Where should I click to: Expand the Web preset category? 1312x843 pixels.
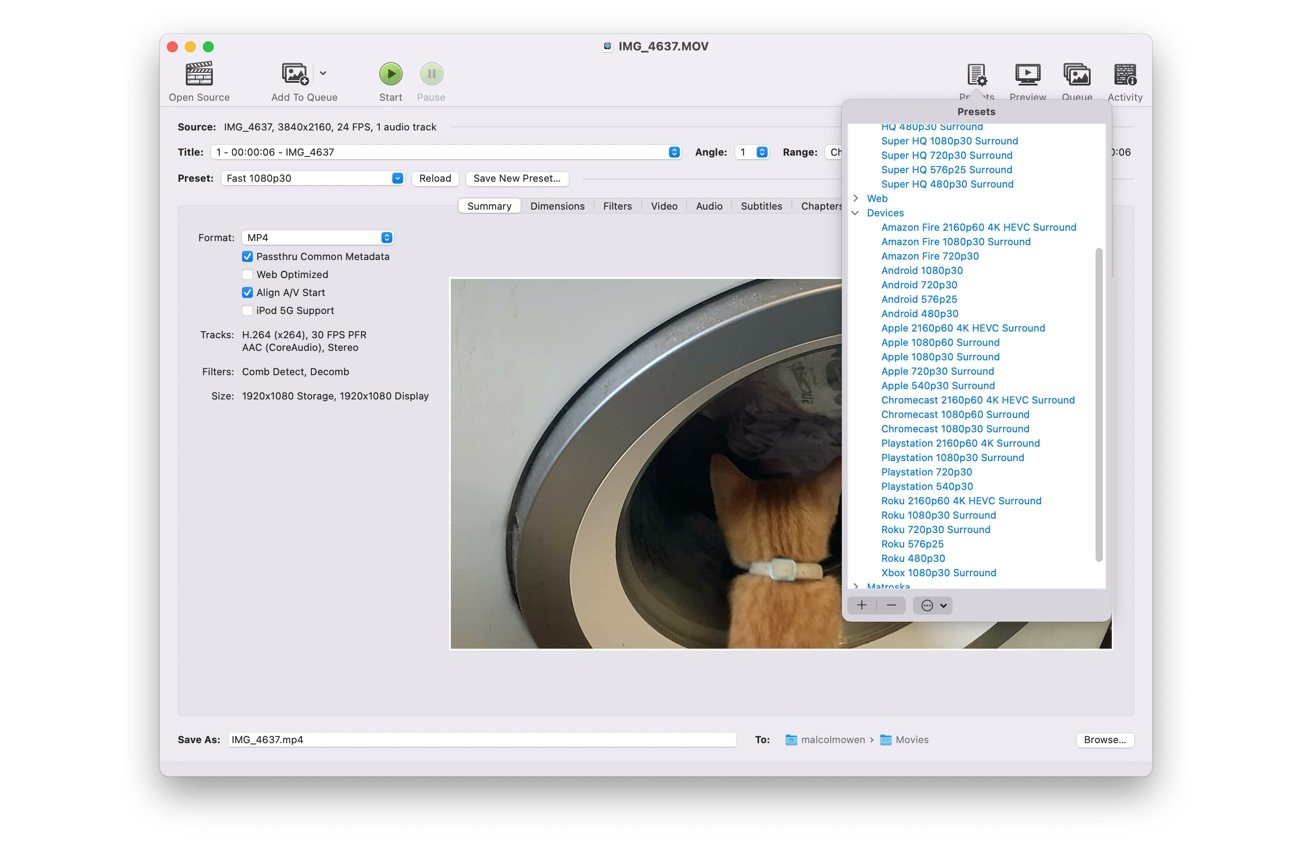[856, 198]
